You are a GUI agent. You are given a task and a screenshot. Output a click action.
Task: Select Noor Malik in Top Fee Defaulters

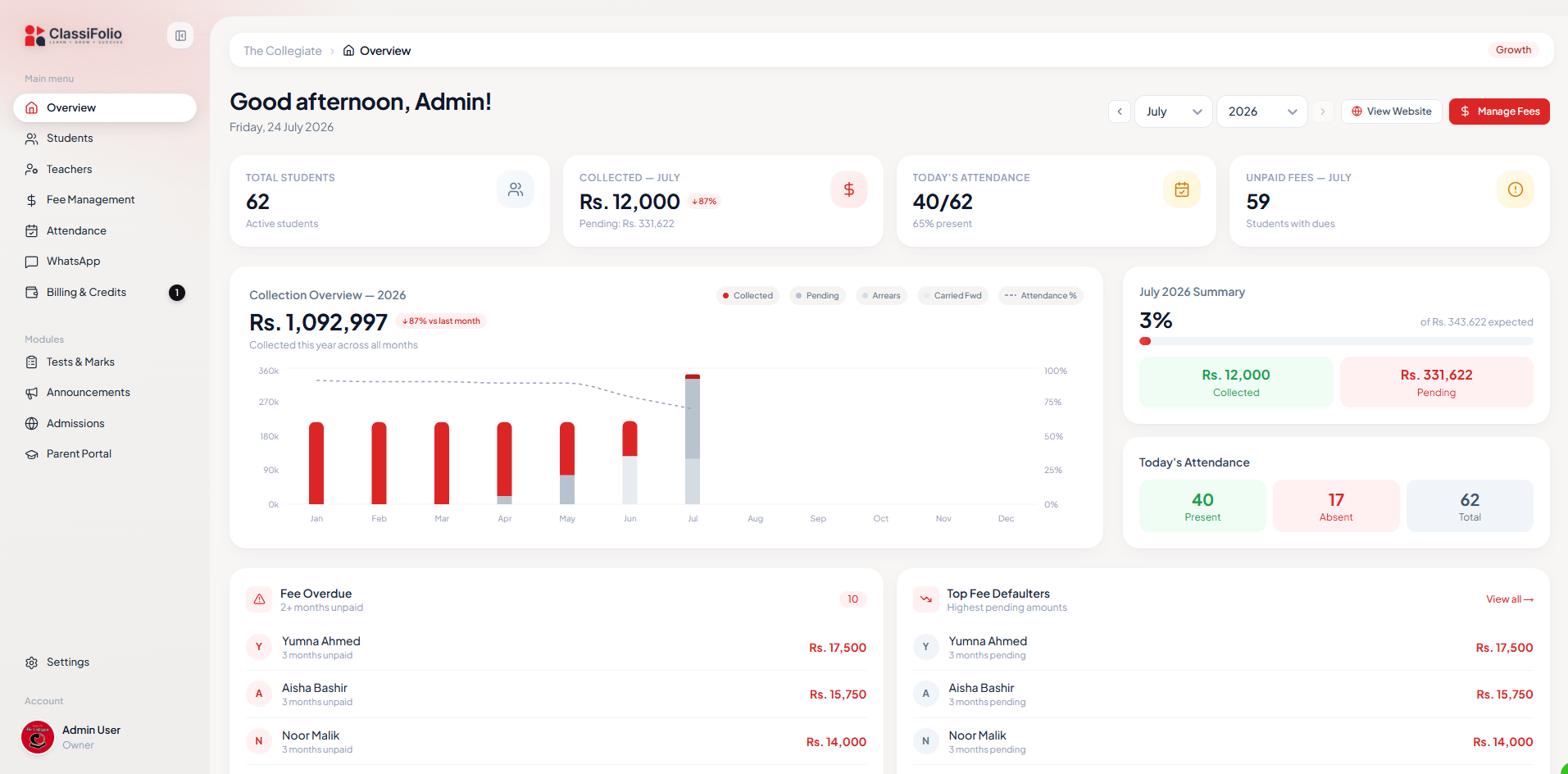pyautogui.click(x=1223, y=742)
